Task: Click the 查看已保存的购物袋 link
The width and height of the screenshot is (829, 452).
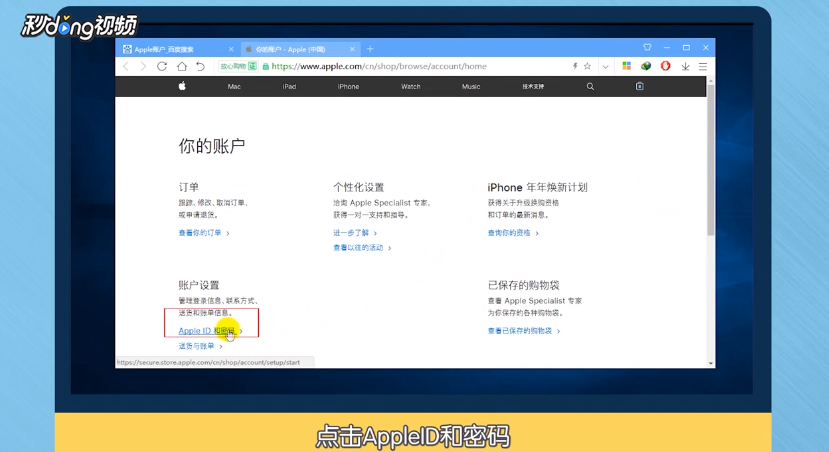Action: click(x=523, y=330)
